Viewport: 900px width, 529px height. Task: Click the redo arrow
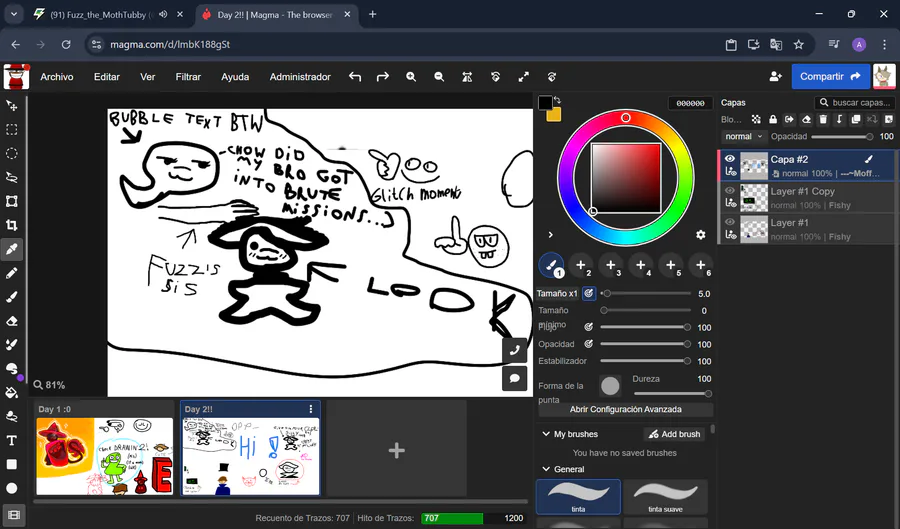(x=383, y=77)
